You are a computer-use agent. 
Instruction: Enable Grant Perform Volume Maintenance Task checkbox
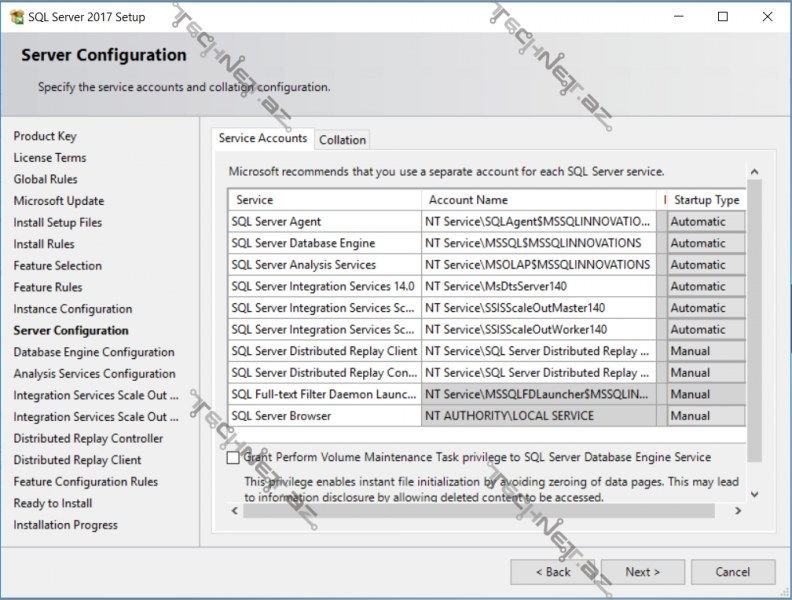(233, 458)
